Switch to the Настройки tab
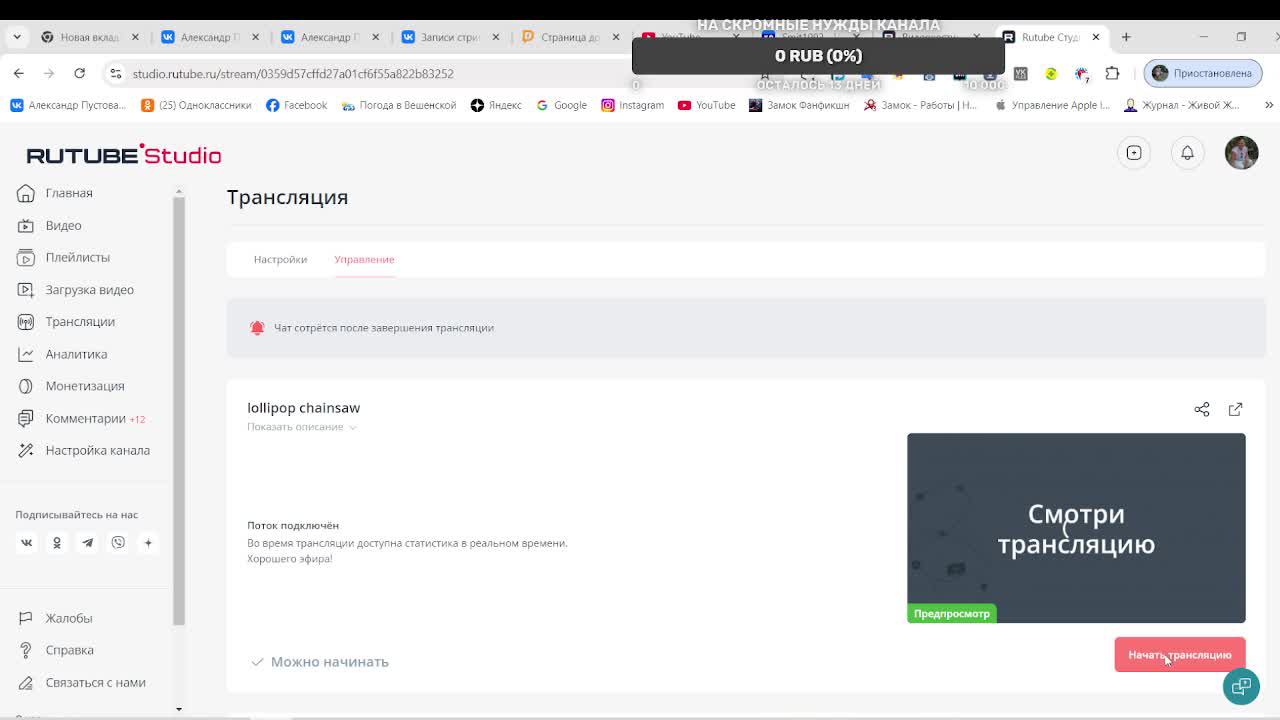 (280, 259)
